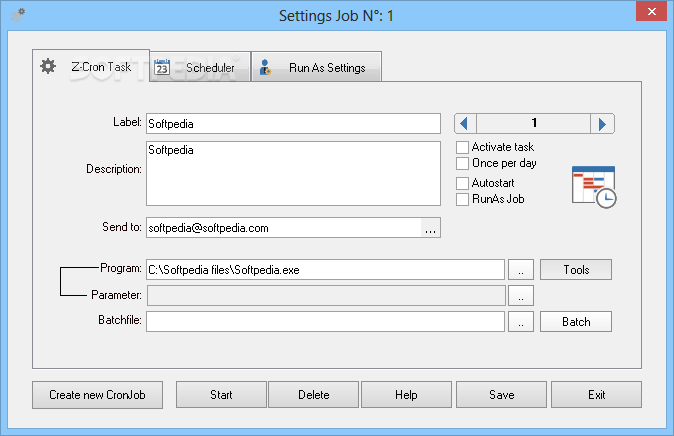Browse for a Batchfile
Image resolution: width=674 pixels, height=436 pixels.
click(x=521, y=322)
